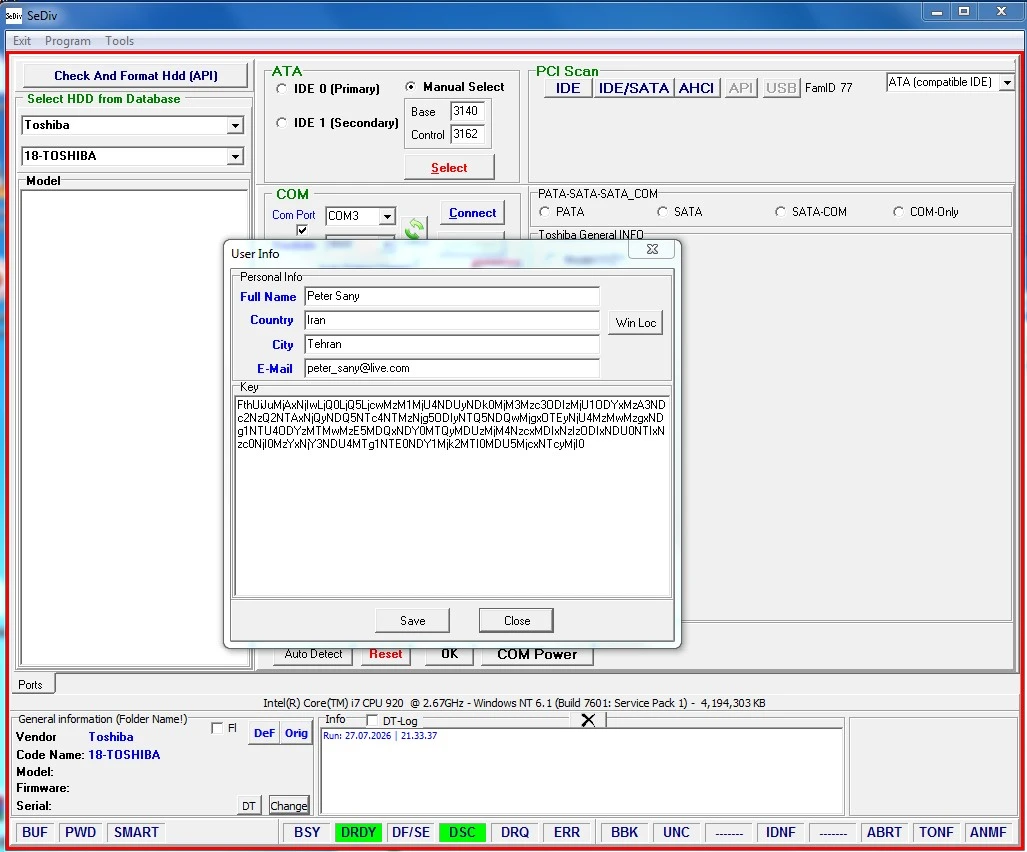Screen dimensions: 1027x852
Task: Click the ERR status indicator
Action: [x=567, y=832]
